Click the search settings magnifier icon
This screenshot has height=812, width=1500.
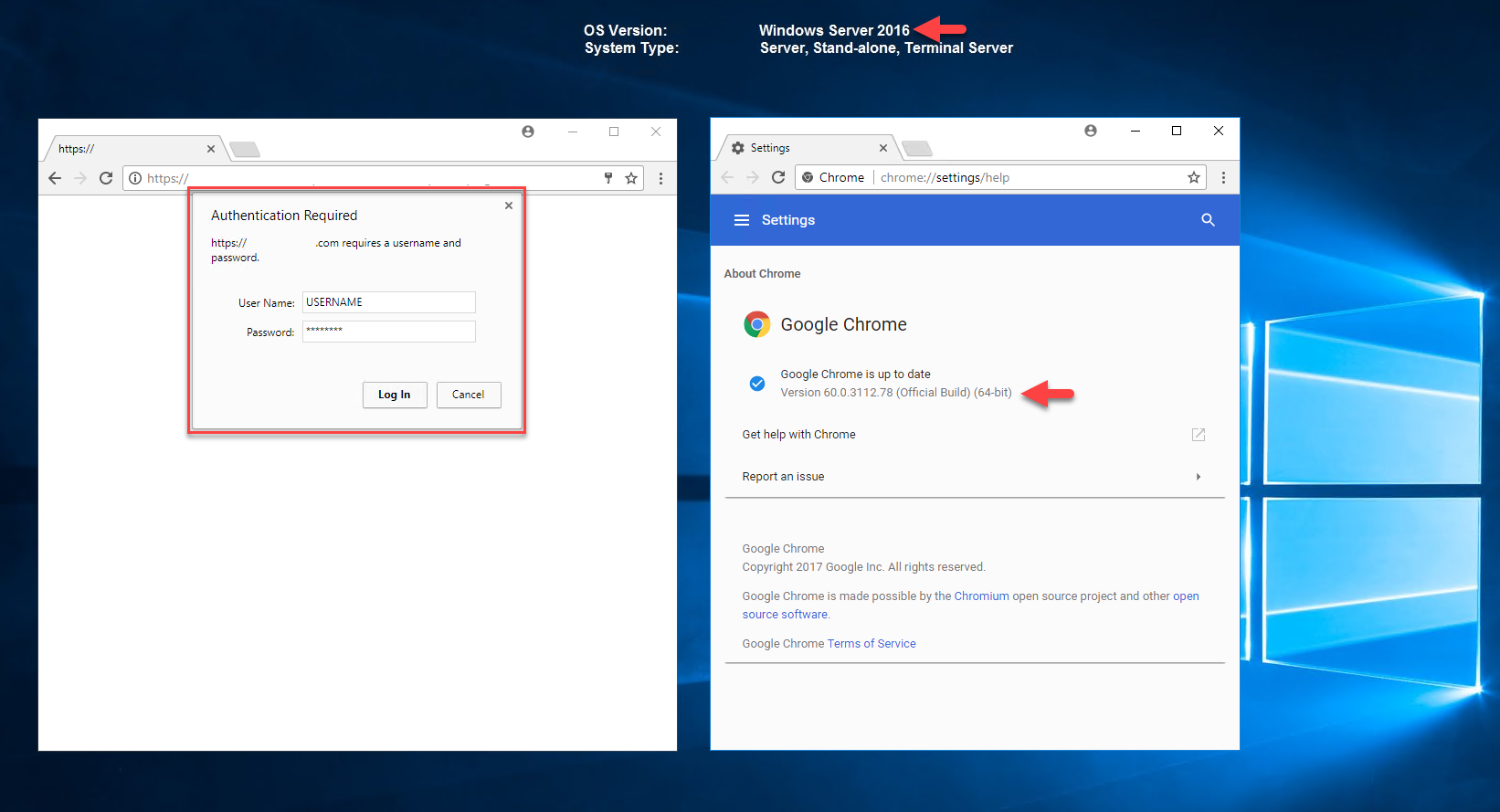(x=1208, y=220)
